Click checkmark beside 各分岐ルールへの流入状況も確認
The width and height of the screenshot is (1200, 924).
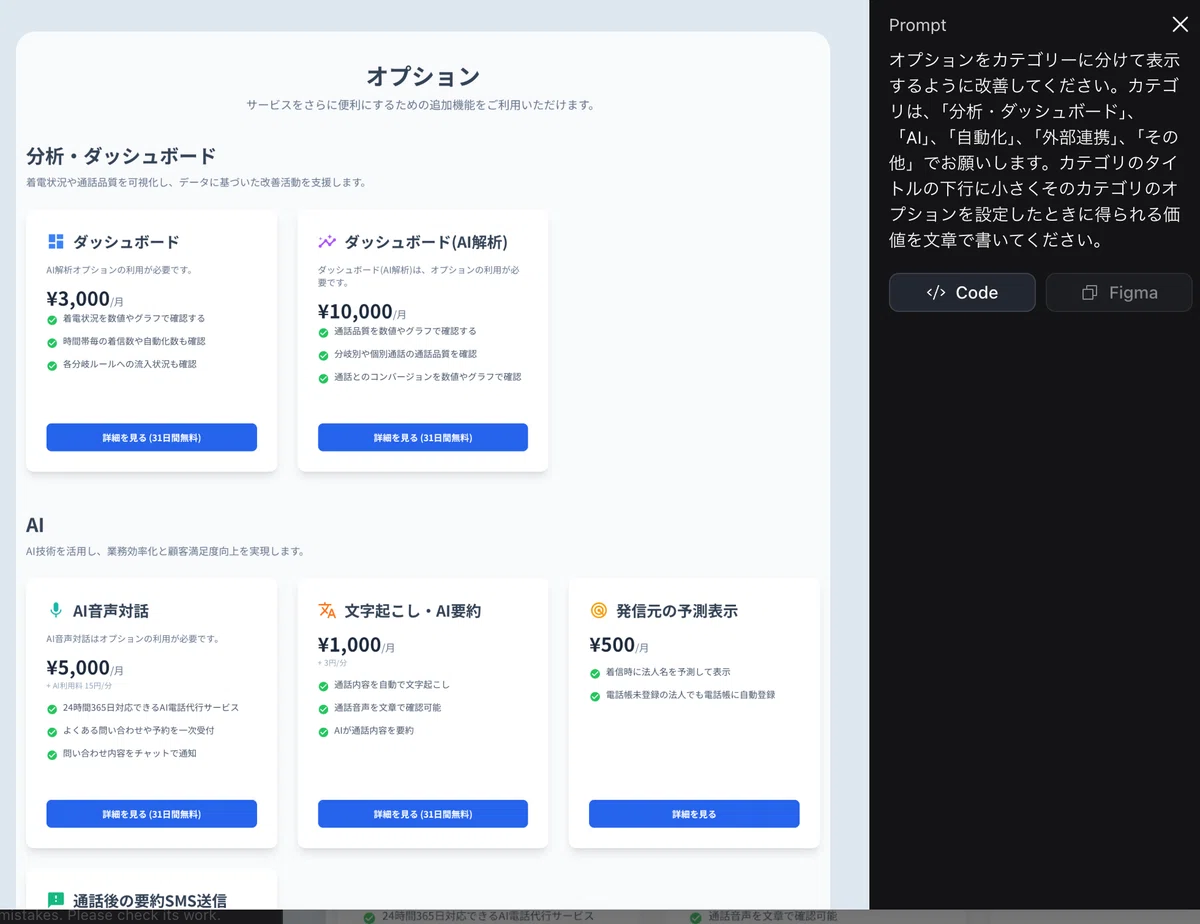click(52, 365)
